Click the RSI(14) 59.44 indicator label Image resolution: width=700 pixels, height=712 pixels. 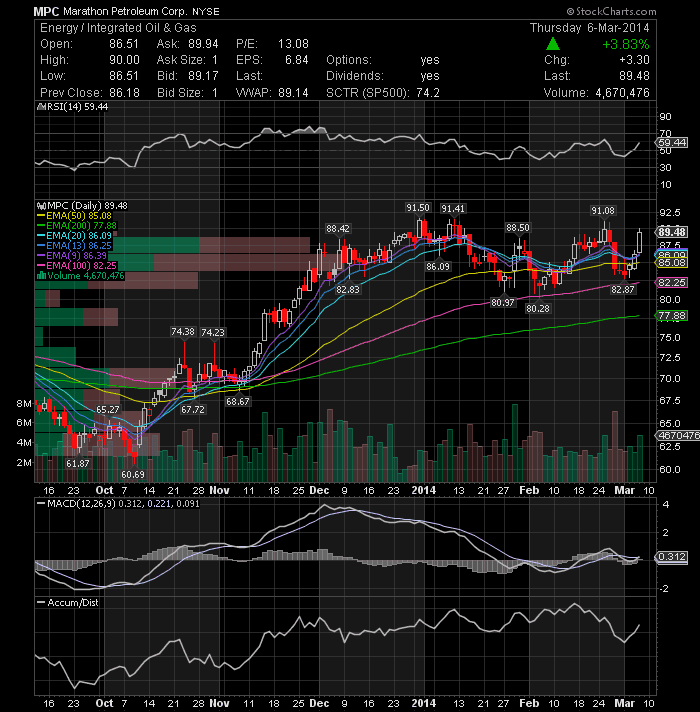73,107
